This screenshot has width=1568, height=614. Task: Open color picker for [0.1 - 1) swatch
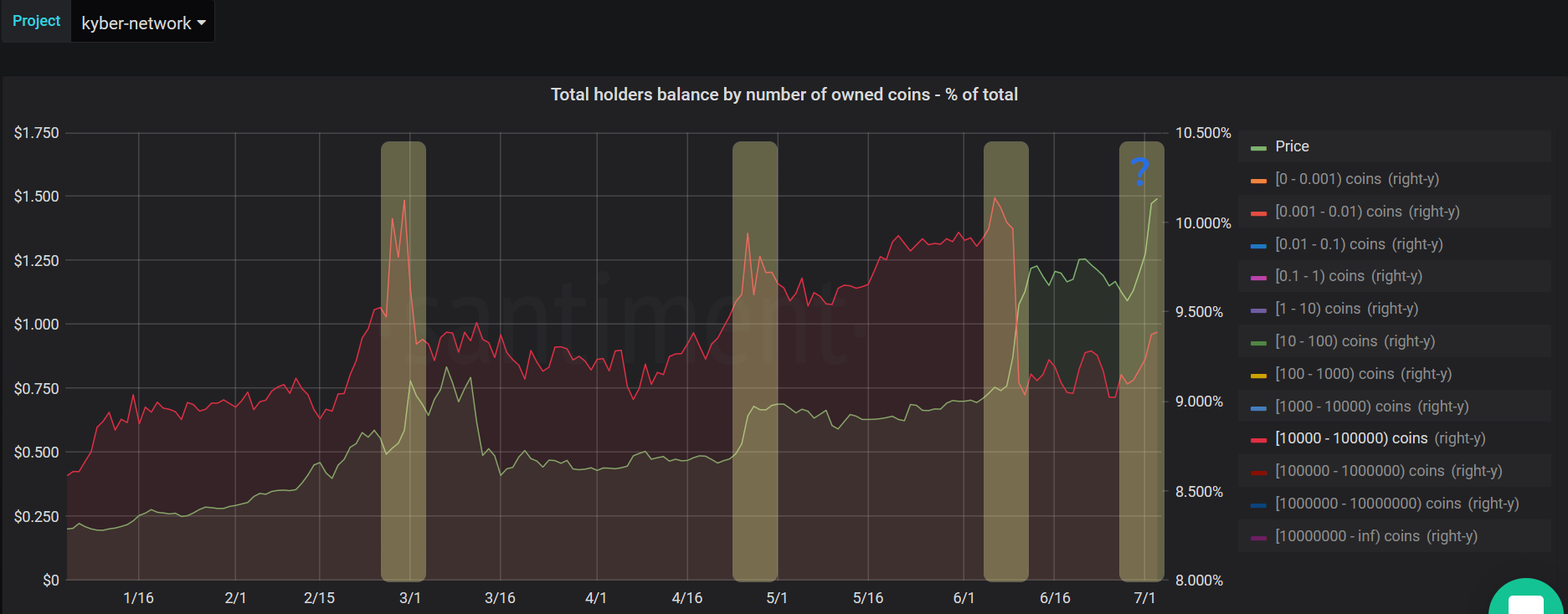1258,278
